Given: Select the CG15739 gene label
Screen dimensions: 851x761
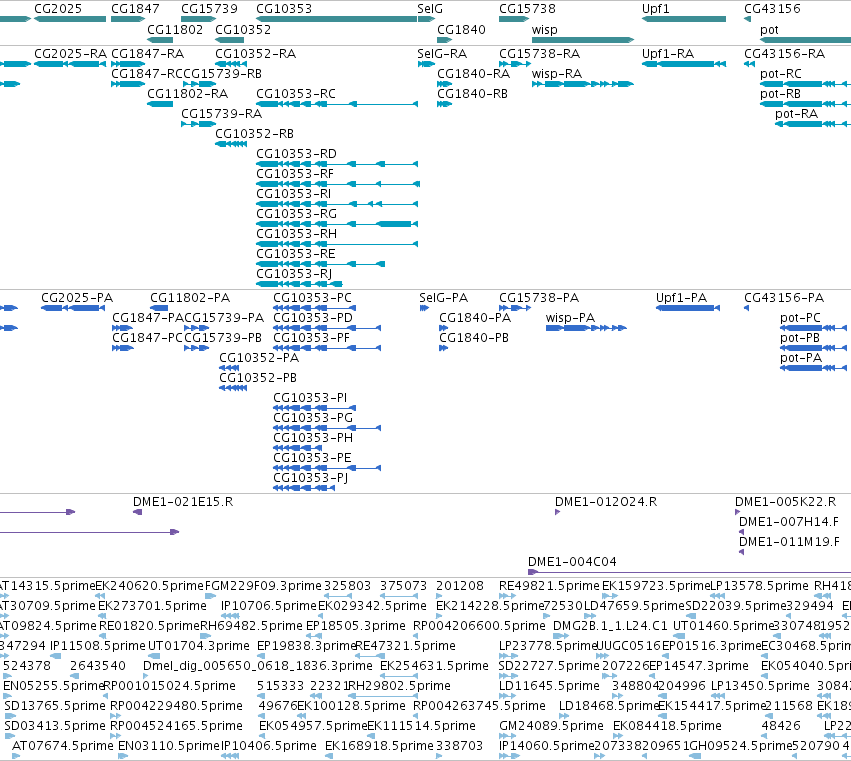Looking at the screenshot, I should [209, 9].
